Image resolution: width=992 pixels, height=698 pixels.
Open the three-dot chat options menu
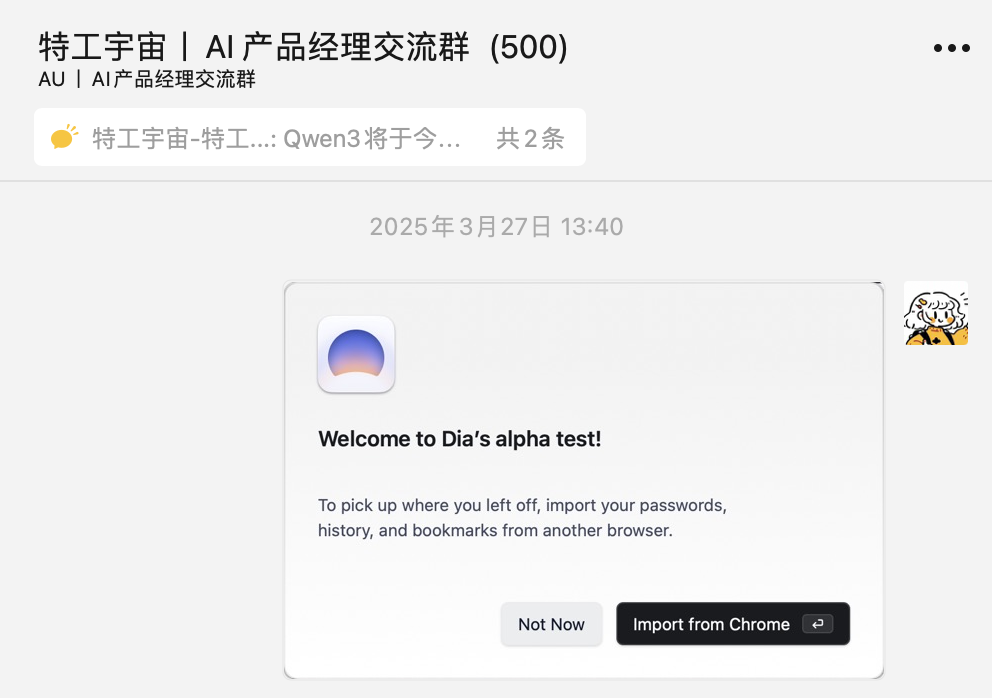point(952,48)
